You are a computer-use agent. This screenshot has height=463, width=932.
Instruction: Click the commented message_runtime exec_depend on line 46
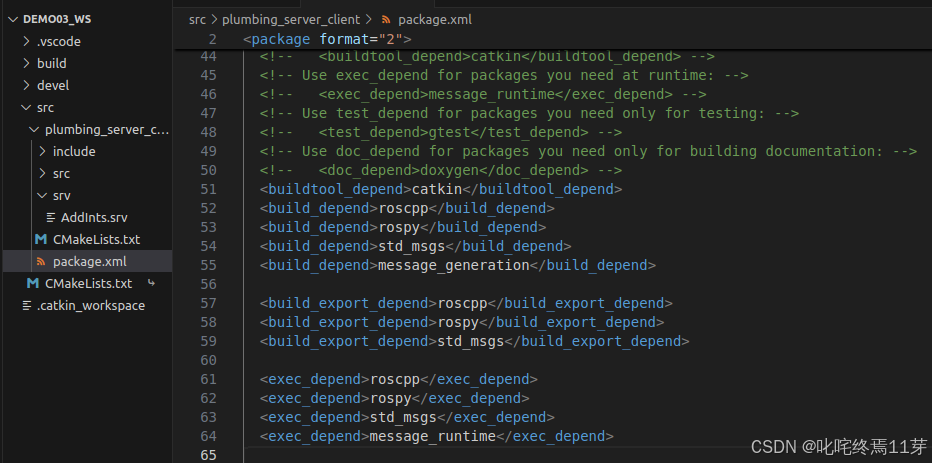click(483, 94)
